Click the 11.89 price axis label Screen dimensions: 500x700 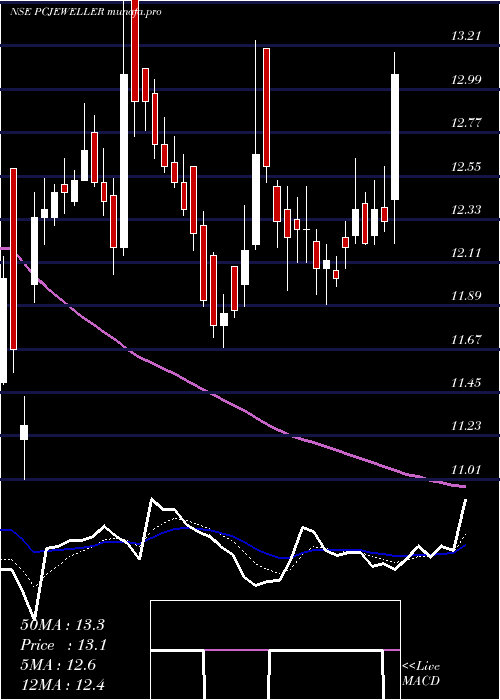[466, 296]
